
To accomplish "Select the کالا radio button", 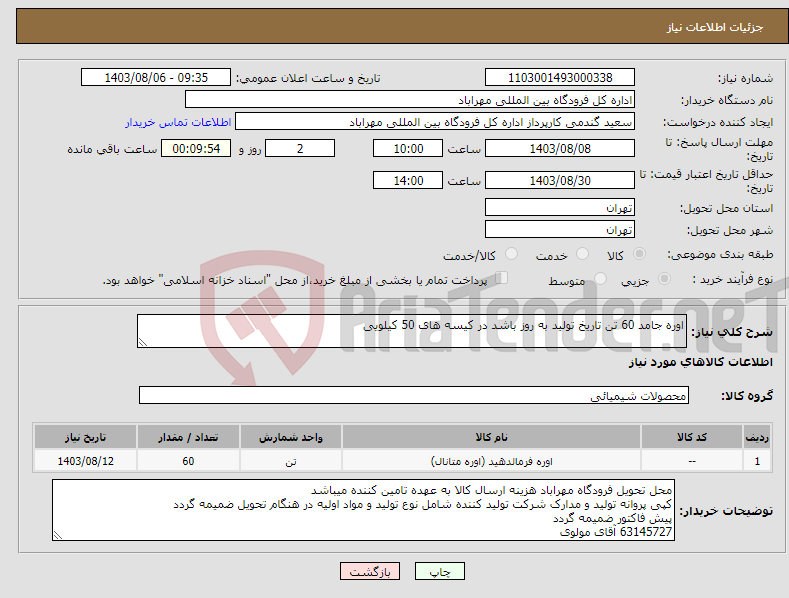I will coord(639,254).
